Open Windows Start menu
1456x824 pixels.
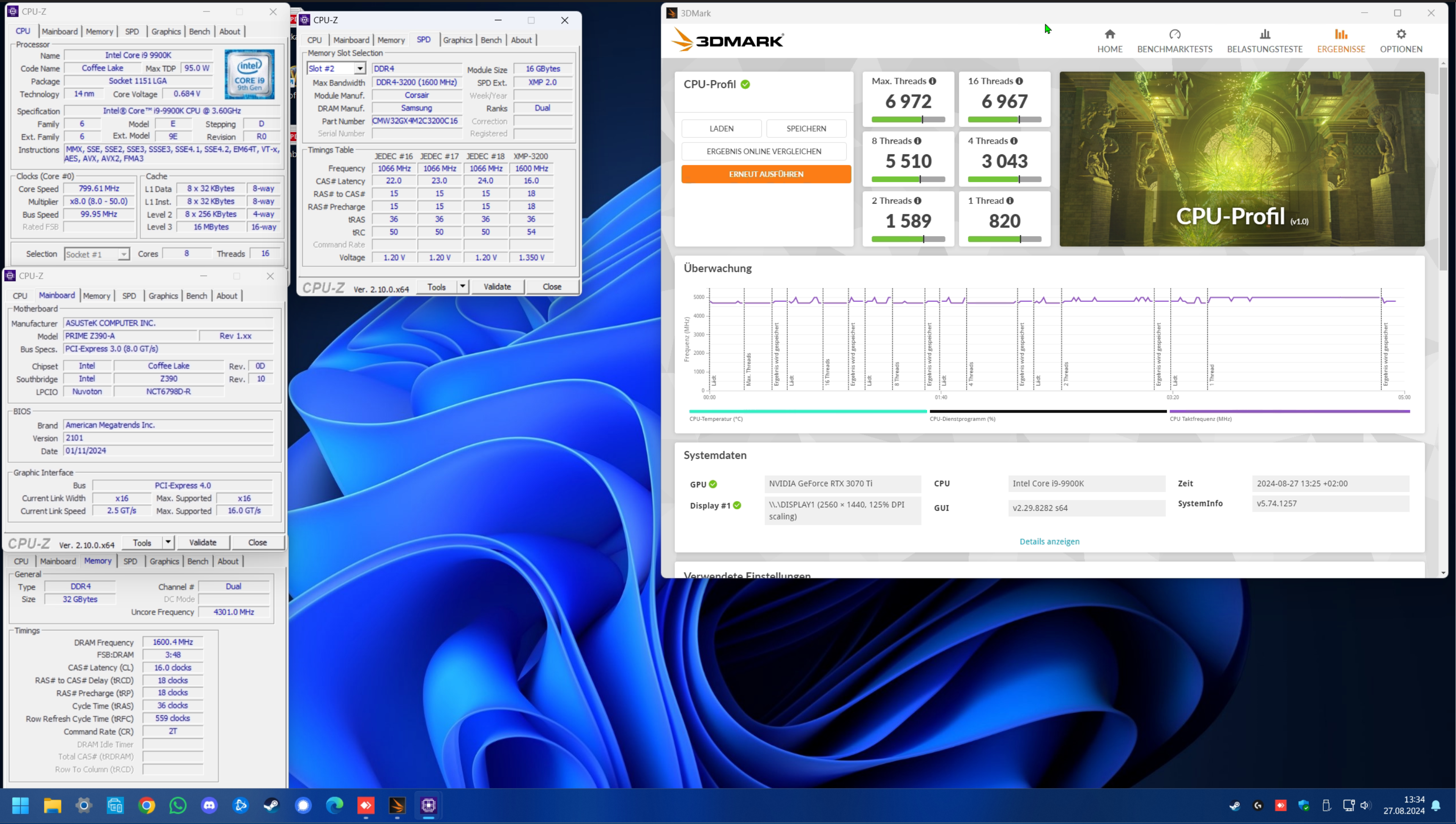point(20,805)
